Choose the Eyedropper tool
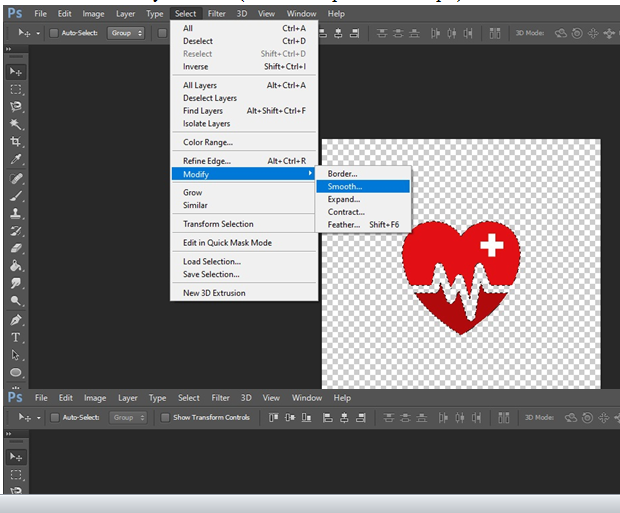The height and width of the screenshot is (513, 620). [16, 160]
